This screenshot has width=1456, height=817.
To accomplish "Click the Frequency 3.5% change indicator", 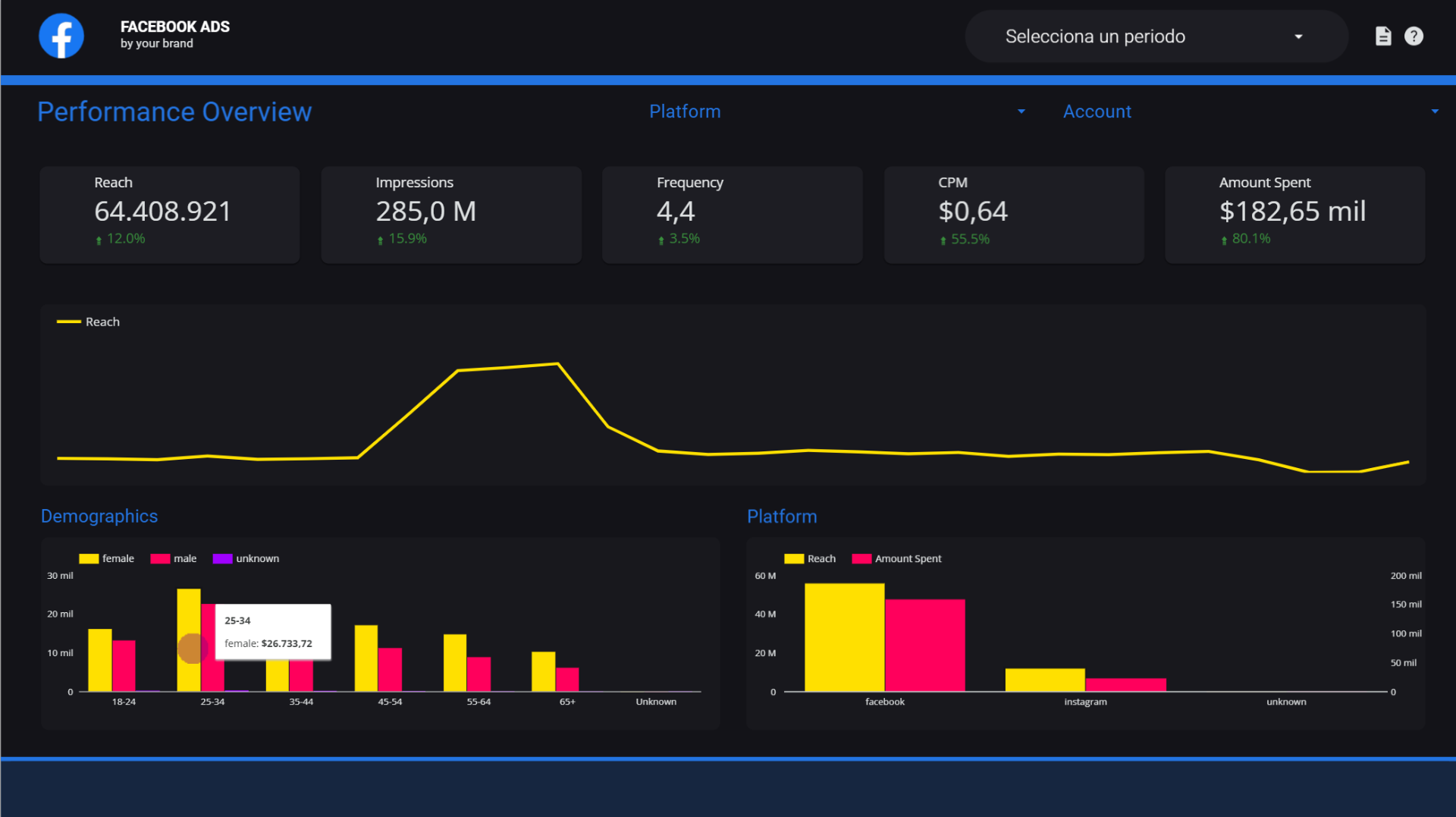I will (x=679, y=238).
